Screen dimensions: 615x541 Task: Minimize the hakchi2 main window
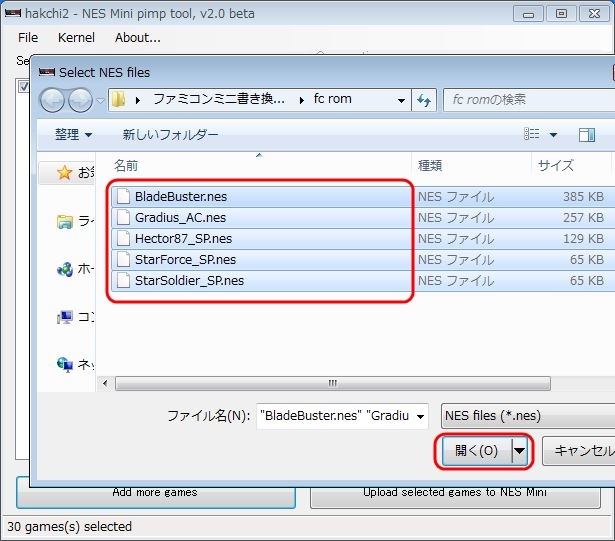pos(528,14)
